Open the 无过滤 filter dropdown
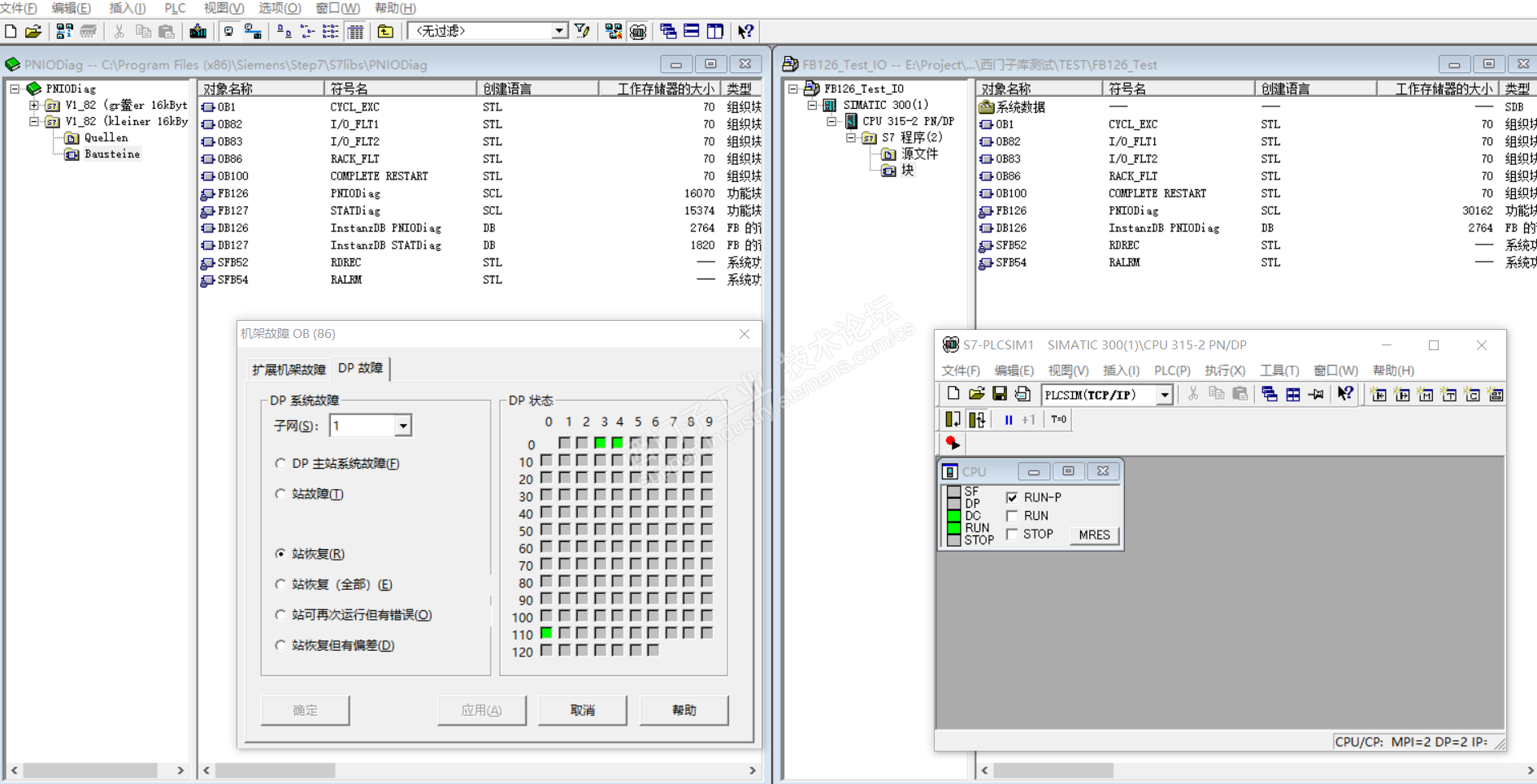The image size is (1537, 784). point(559,32)
